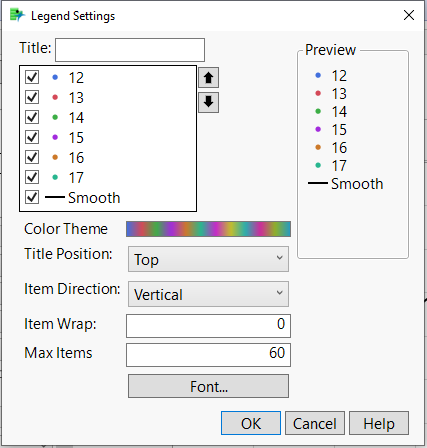Select the '16' label in legend list
Viewport: 427px width, 448px height.
pyautogui.click(x=76, y=158)
